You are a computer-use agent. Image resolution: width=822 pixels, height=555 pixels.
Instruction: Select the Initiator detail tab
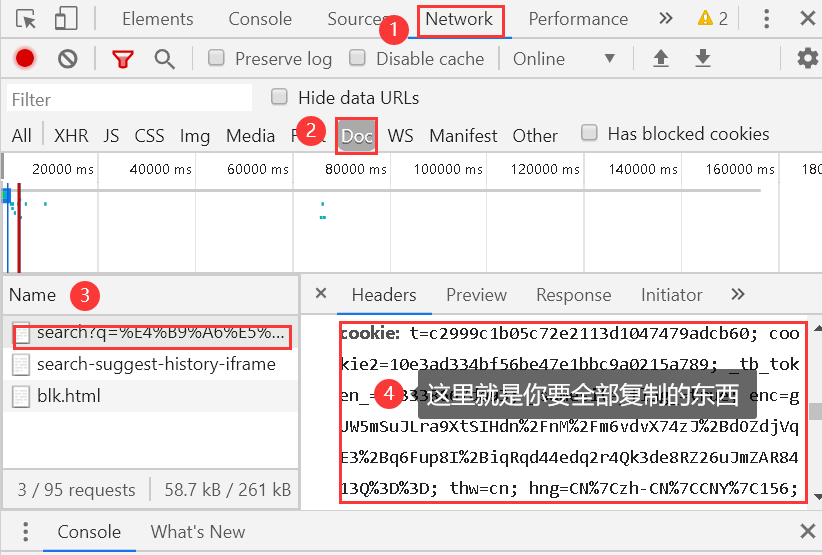672,295
